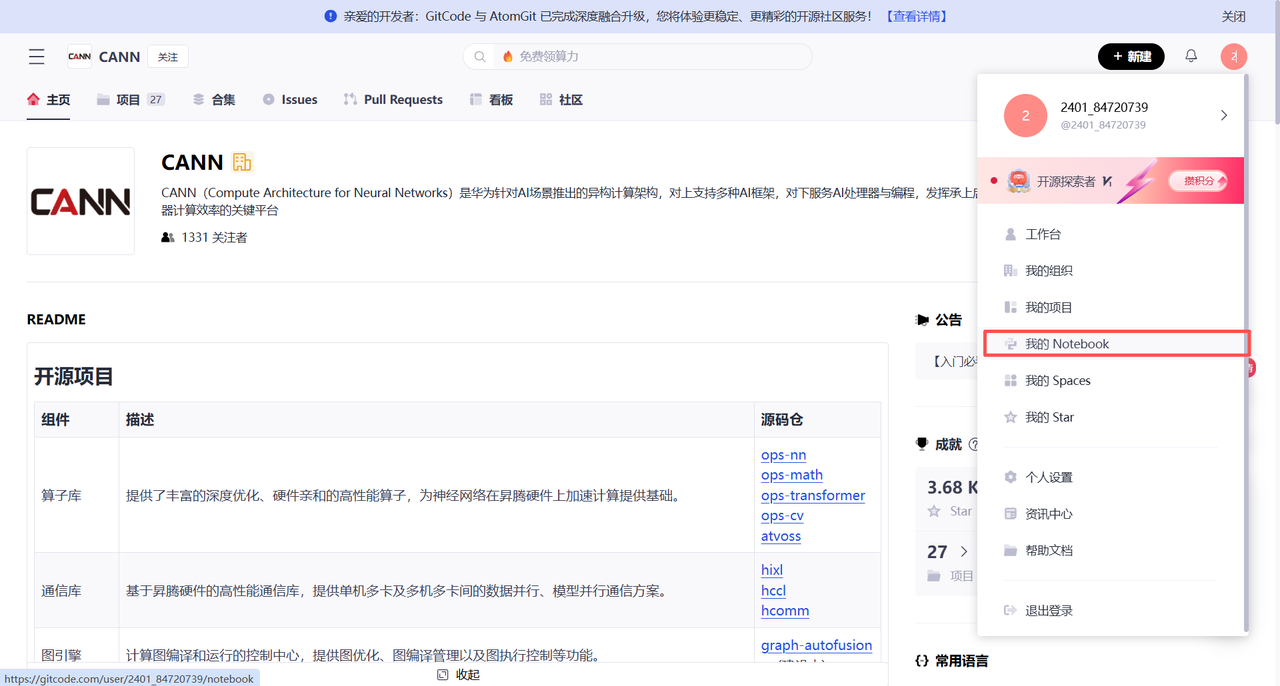Click the search magnifier icon
The height and width of the screenshot is (686, 1280).
click(x=481, y=57)
